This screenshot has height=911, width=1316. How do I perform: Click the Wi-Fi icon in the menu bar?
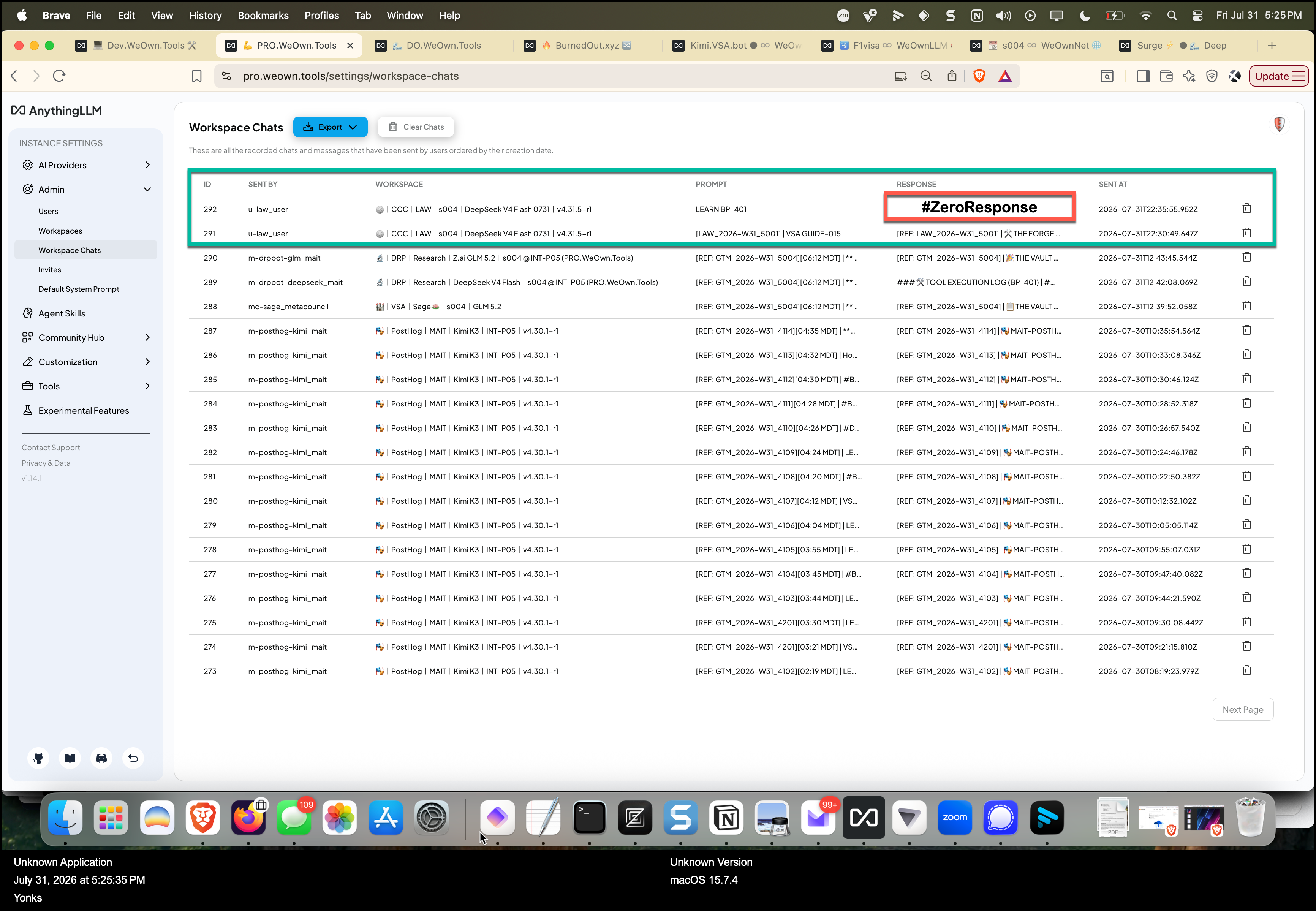click(1145, 16)
